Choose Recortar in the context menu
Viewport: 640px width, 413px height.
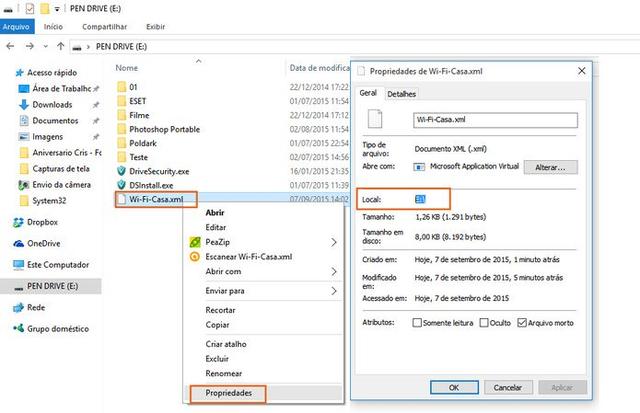220,310
